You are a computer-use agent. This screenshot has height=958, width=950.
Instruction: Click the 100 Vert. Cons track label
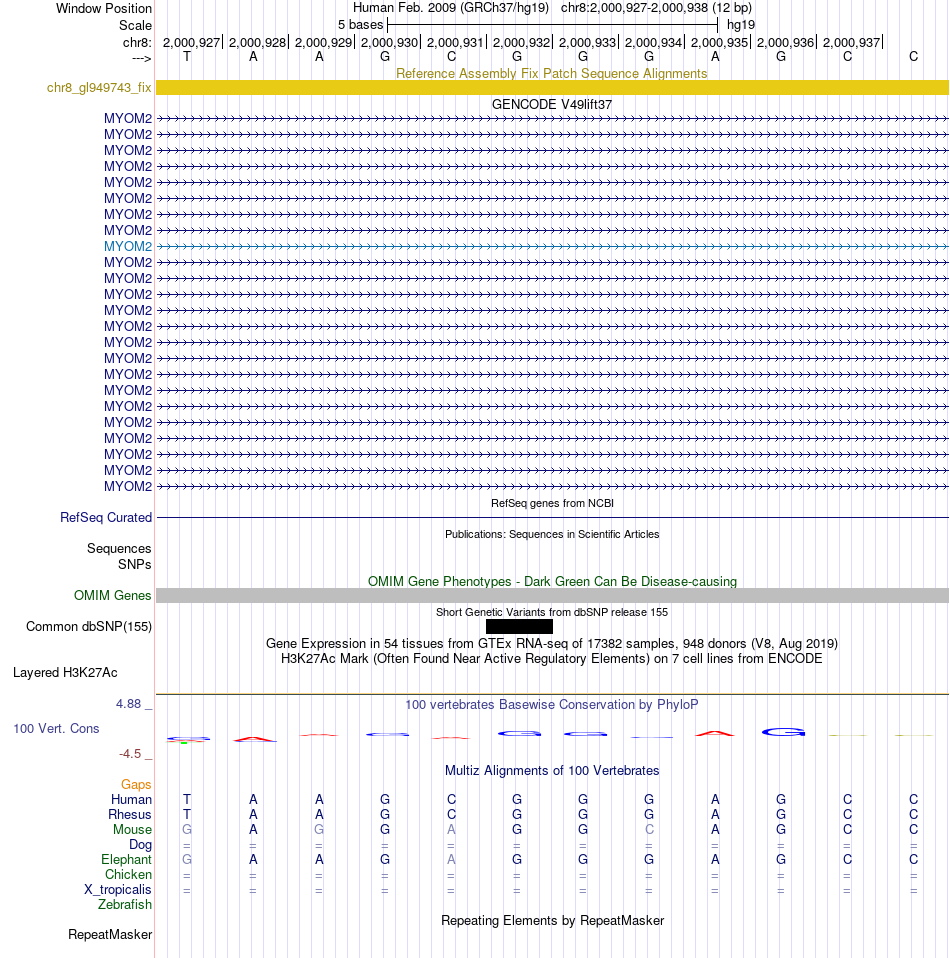[56, 728]
